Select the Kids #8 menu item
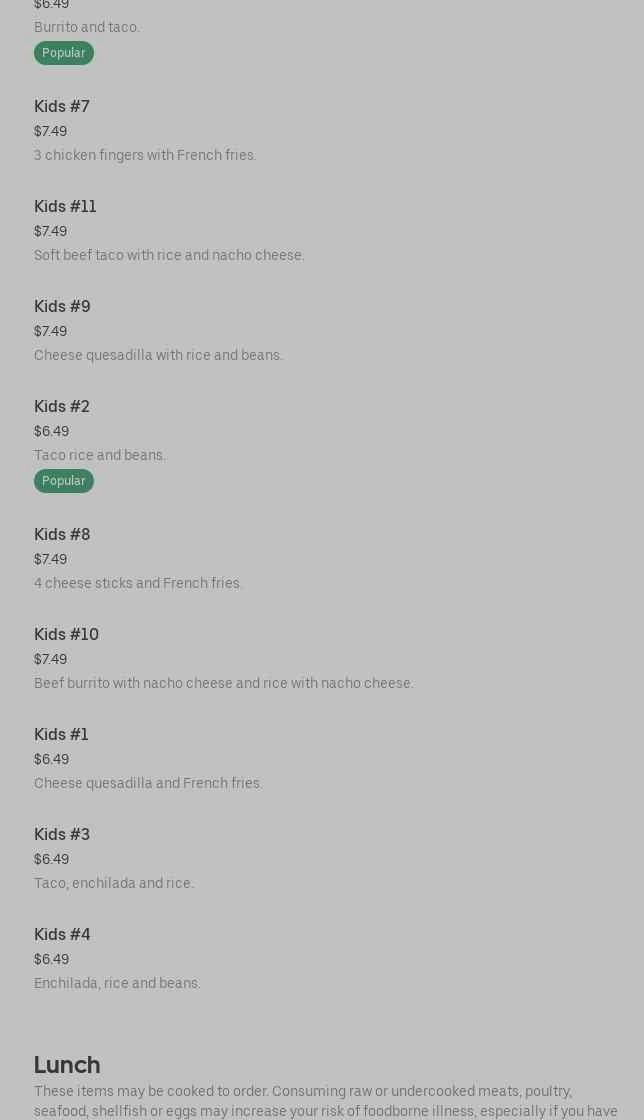Screen dimensions: 644x1120 click(x=62, y=534)
